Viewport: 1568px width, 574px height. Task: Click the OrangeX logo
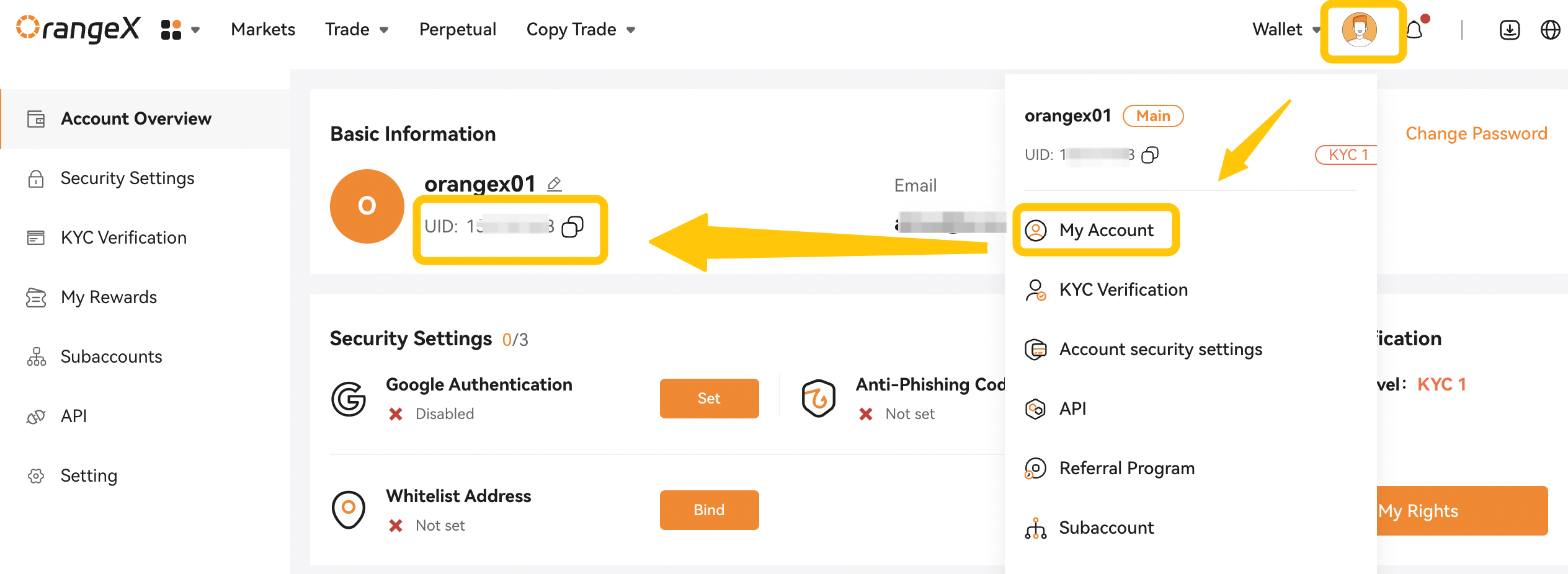(78, 29)
